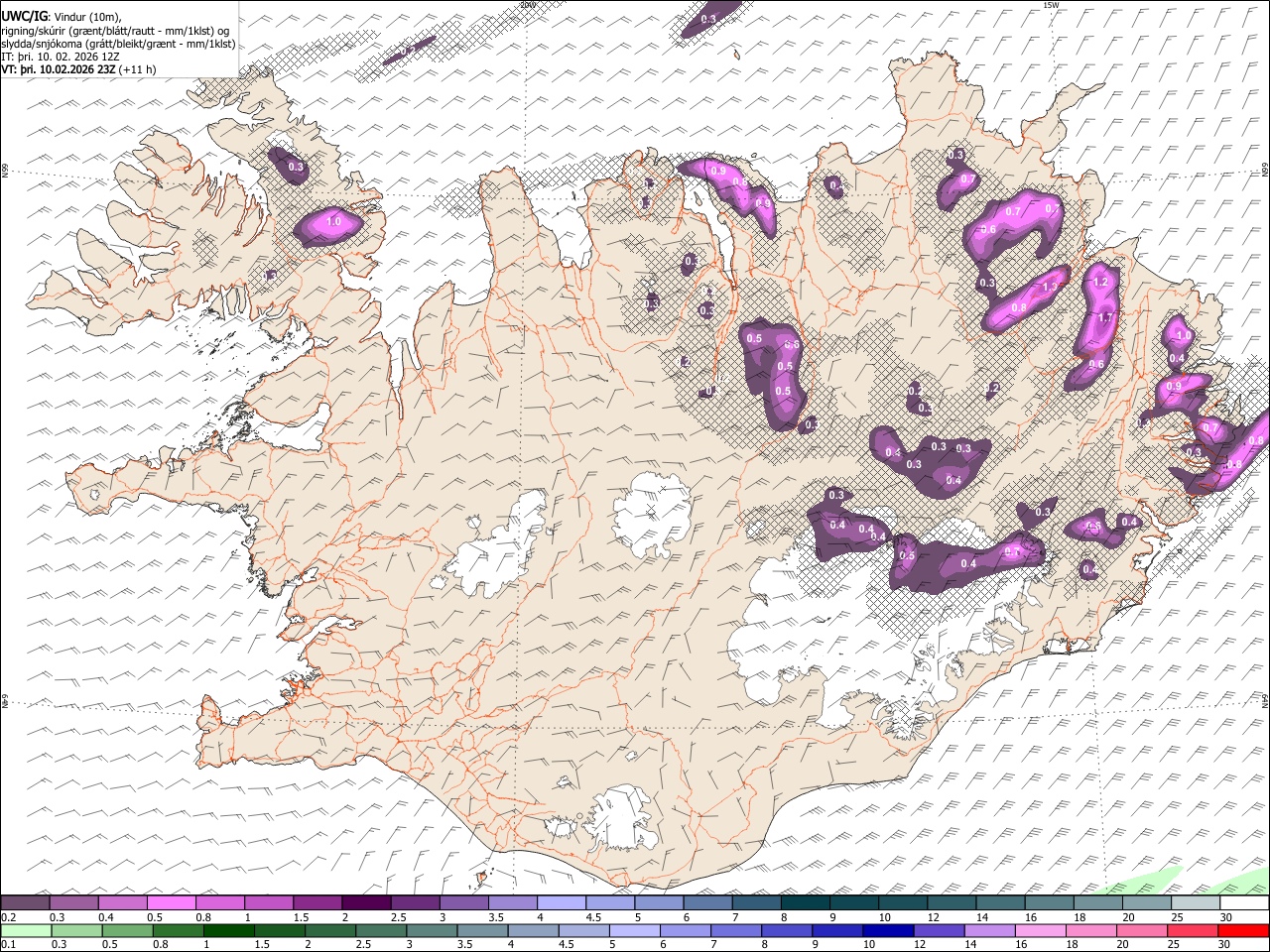This screenshot has width=1270, height=952.
Task: Click the '(+11 h)' forecast offset text
Action: tap(137, 69)
